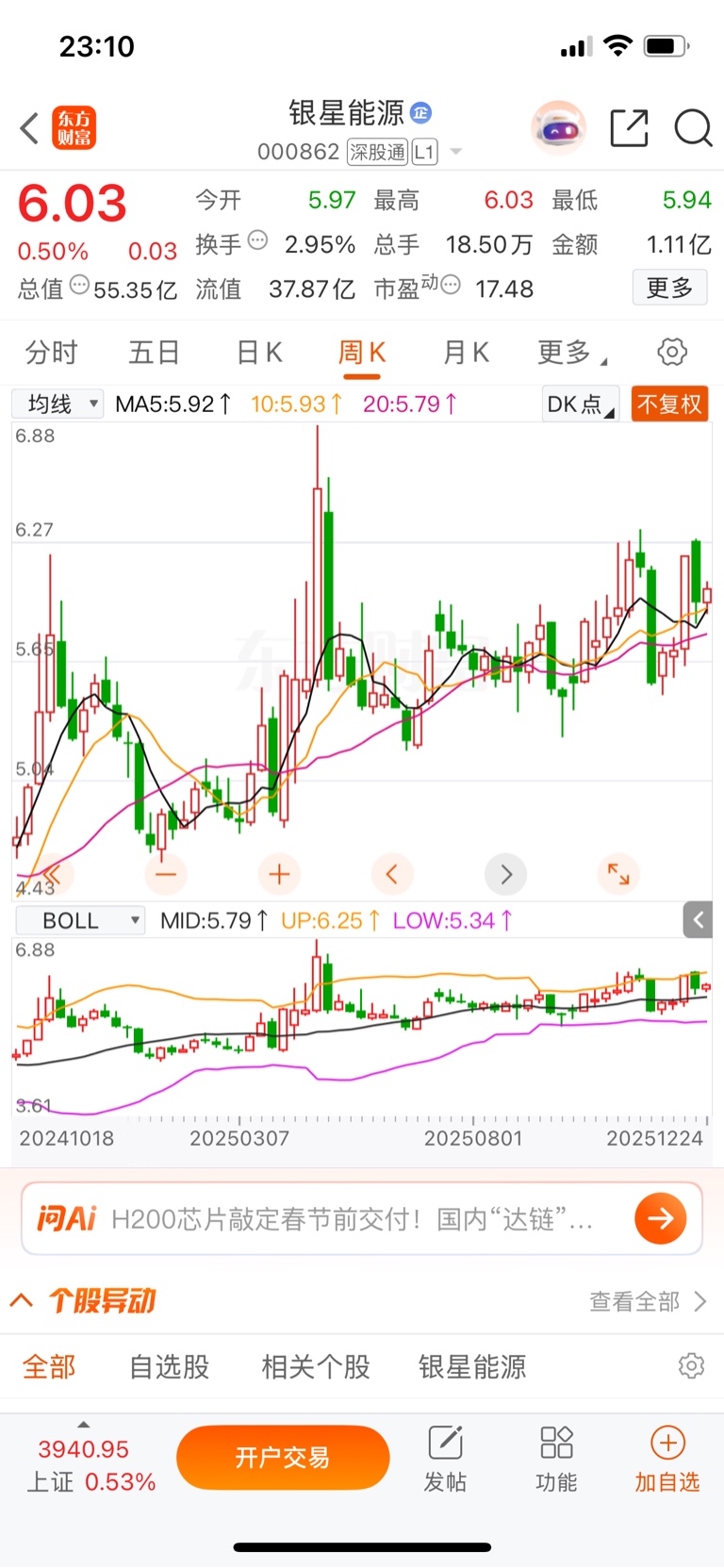Image resolution: width=724 pixels, height=1568 pixels.
Task: Open the BOLL indicator dropdown
Action: pyautogui.click(x=80, y=920)
